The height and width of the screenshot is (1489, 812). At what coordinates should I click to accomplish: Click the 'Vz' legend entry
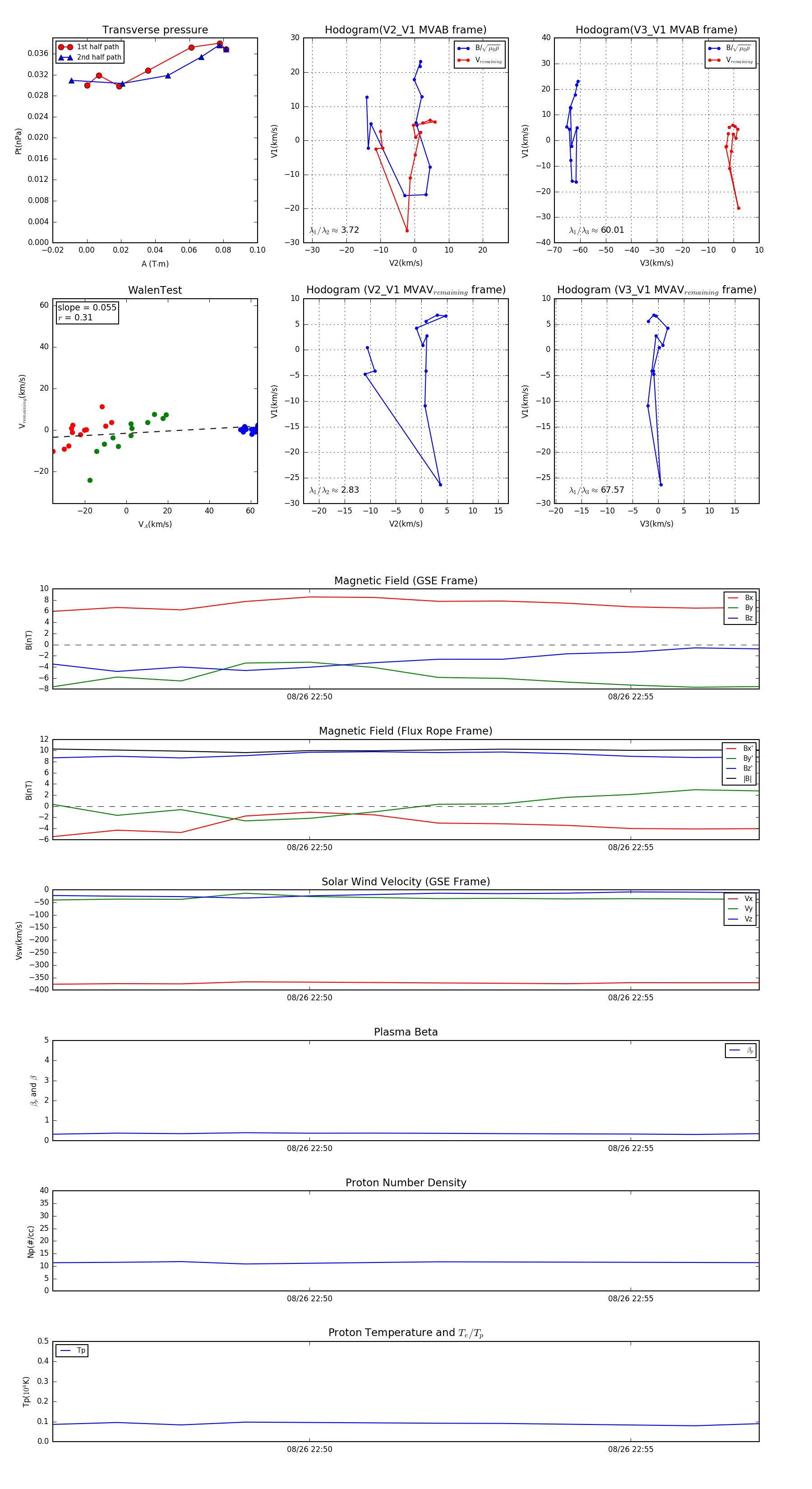click(x=740, y=920)
